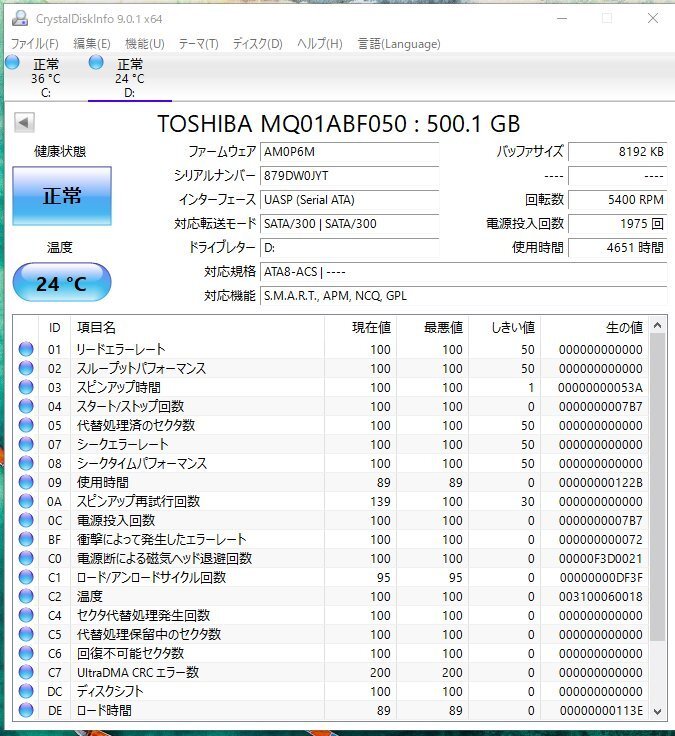Click status icon of ID 09 使用時間 row
This screenshot has height=736, width=675.
(26, 482)
